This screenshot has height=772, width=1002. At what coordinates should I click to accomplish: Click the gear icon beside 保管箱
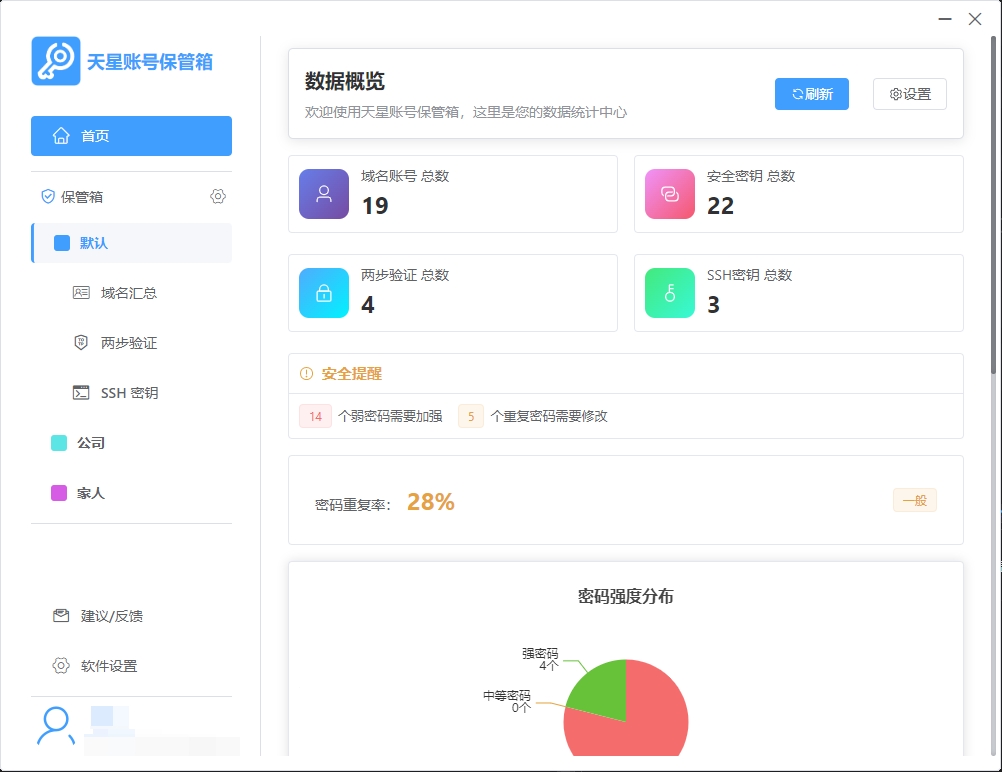click(218, 196)
